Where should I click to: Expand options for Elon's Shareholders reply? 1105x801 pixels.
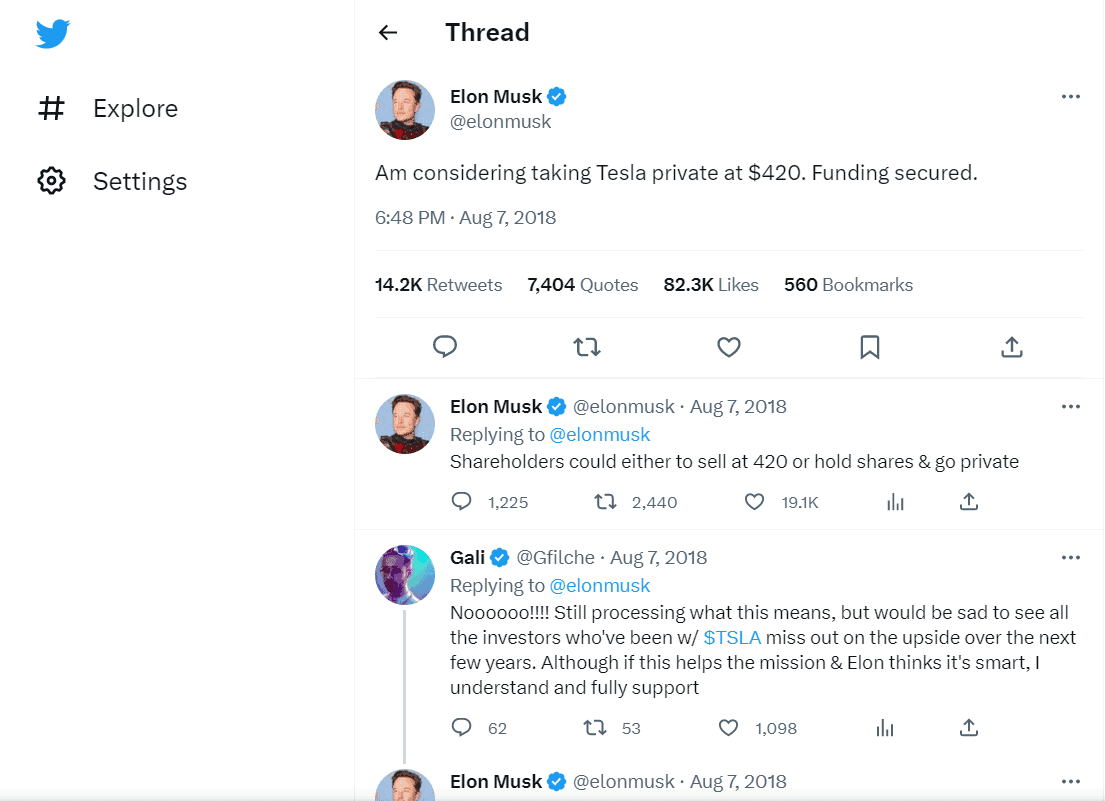click(x=1071, y=407)
